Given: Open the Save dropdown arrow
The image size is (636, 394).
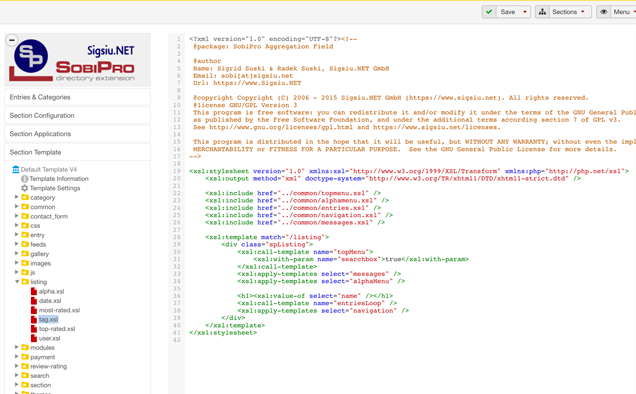Looking at the screenshot, I should [x=525, y=12].
